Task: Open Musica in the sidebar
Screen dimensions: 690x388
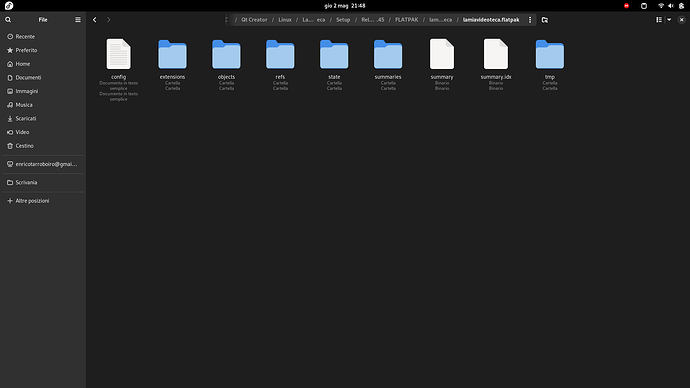Action: (x=43, y=105)
